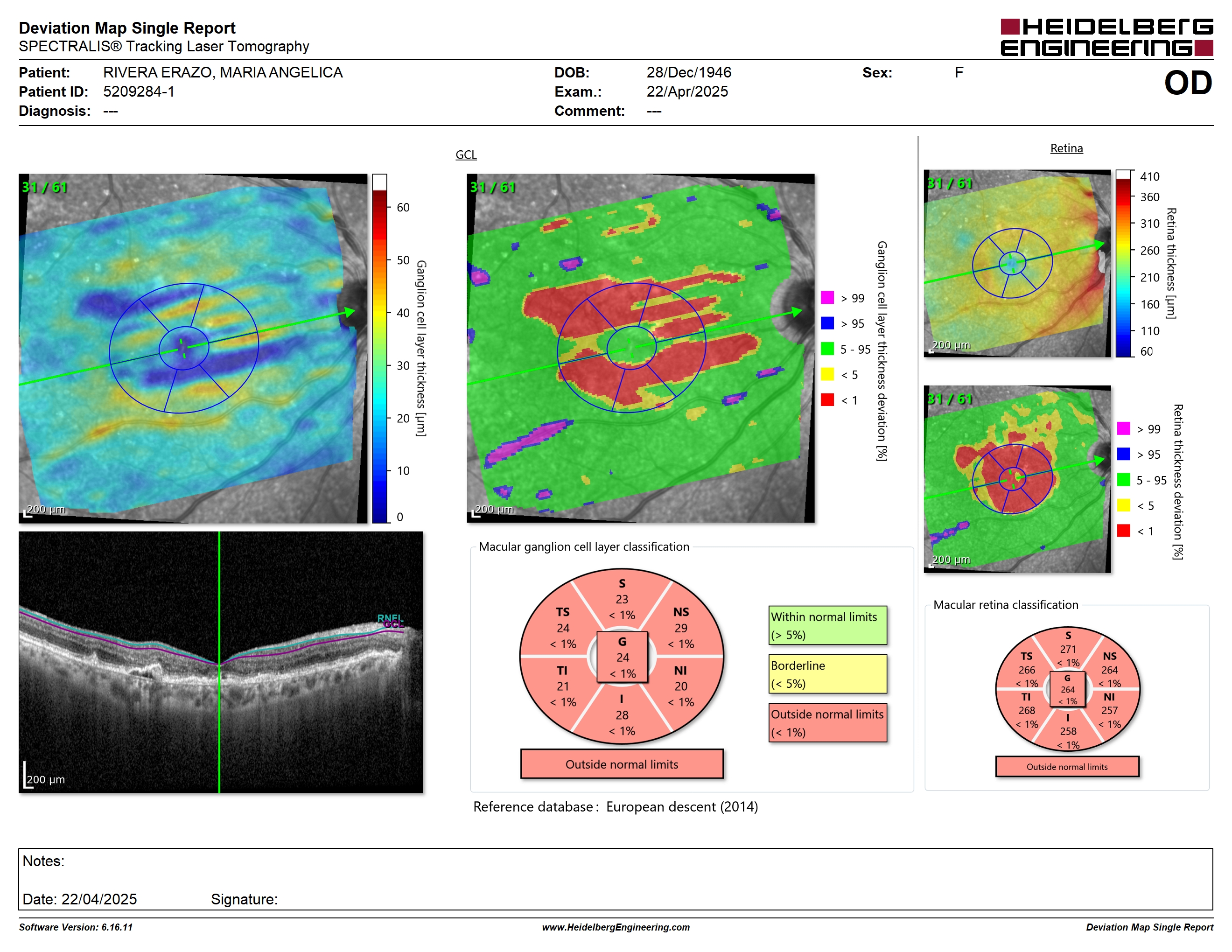Select the Sex value 'F'
Viewport: 1232px width, 952px height.
click(959, 72)
